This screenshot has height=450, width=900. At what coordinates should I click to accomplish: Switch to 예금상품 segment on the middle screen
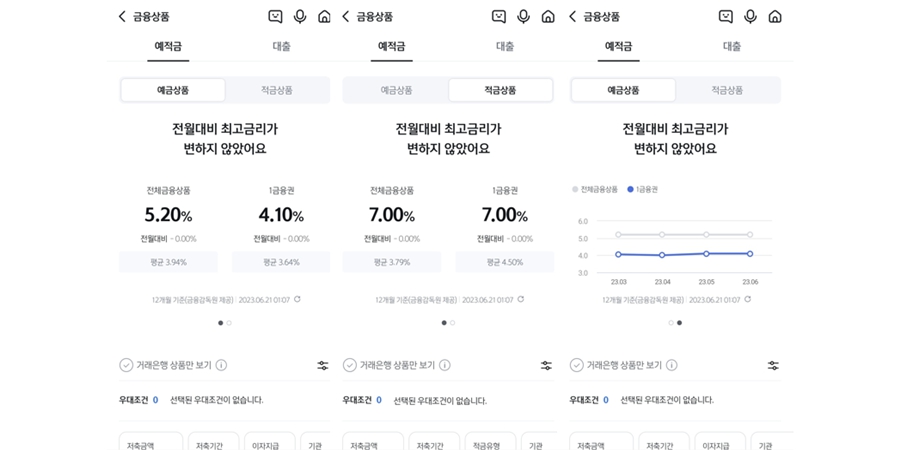396,90
